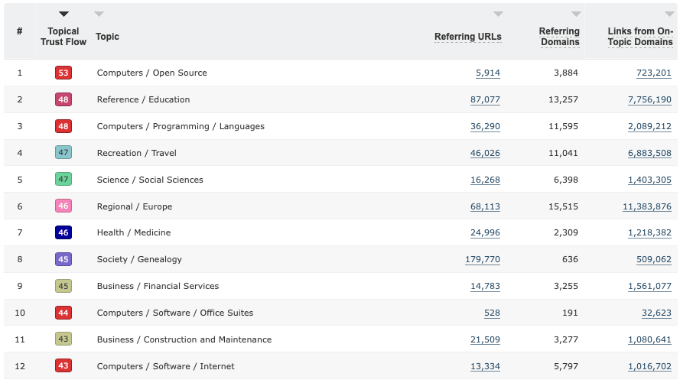This screenshot has height=383, width=680.
Task: Open on-topic links value 11,383,876
Action: 647,206
